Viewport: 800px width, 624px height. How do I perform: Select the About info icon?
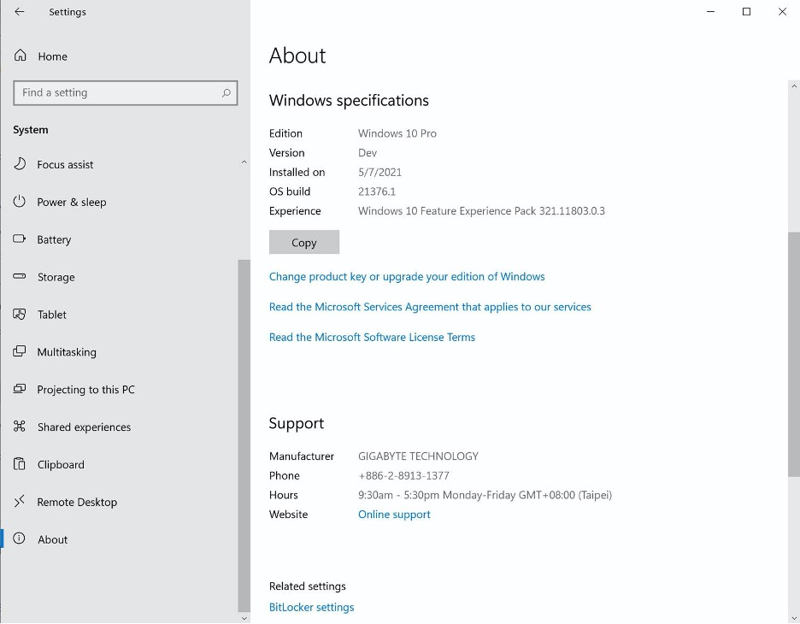pos(19,539)
